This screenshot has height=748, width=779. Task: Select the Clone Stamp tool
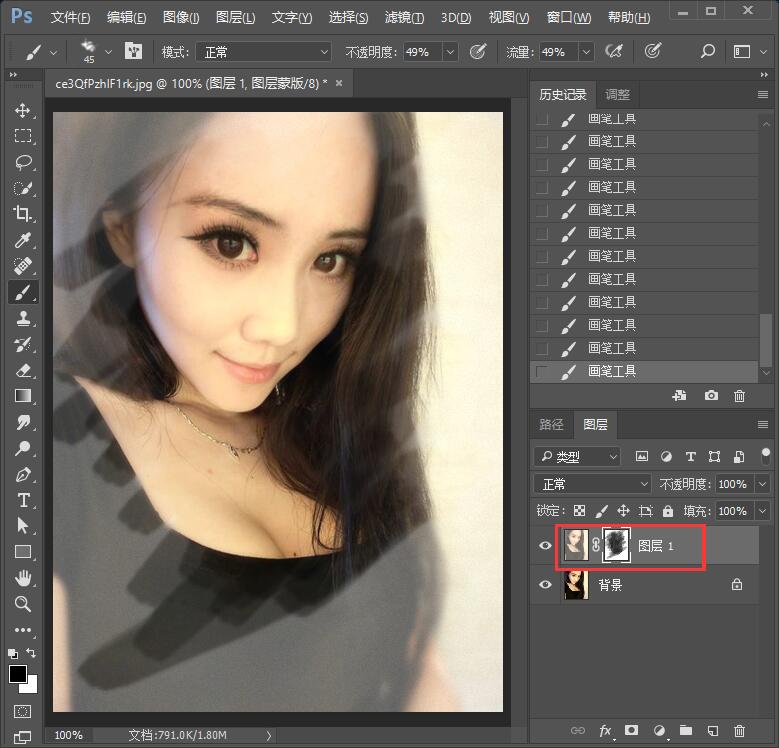(x=22, y=318)
